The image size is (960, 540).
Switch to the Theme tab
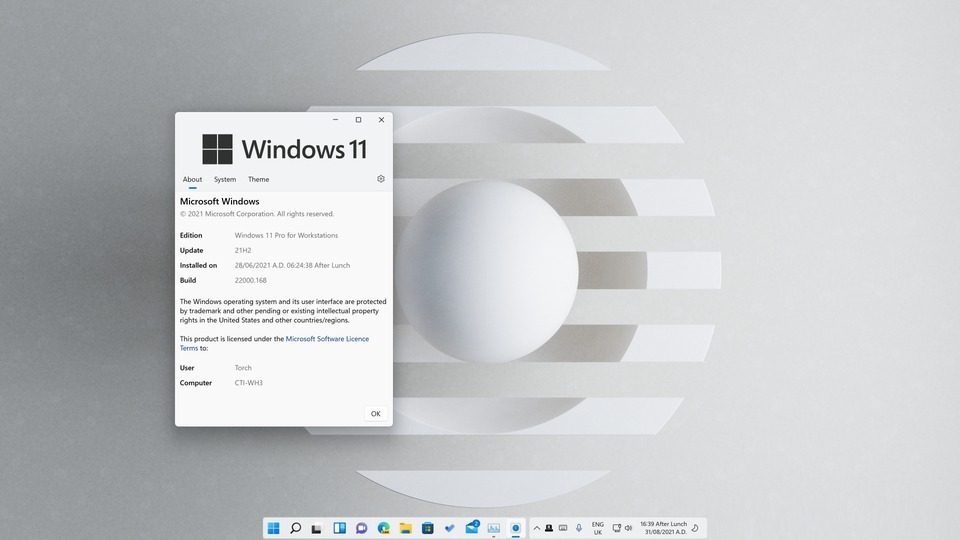(x=258, y=179)
